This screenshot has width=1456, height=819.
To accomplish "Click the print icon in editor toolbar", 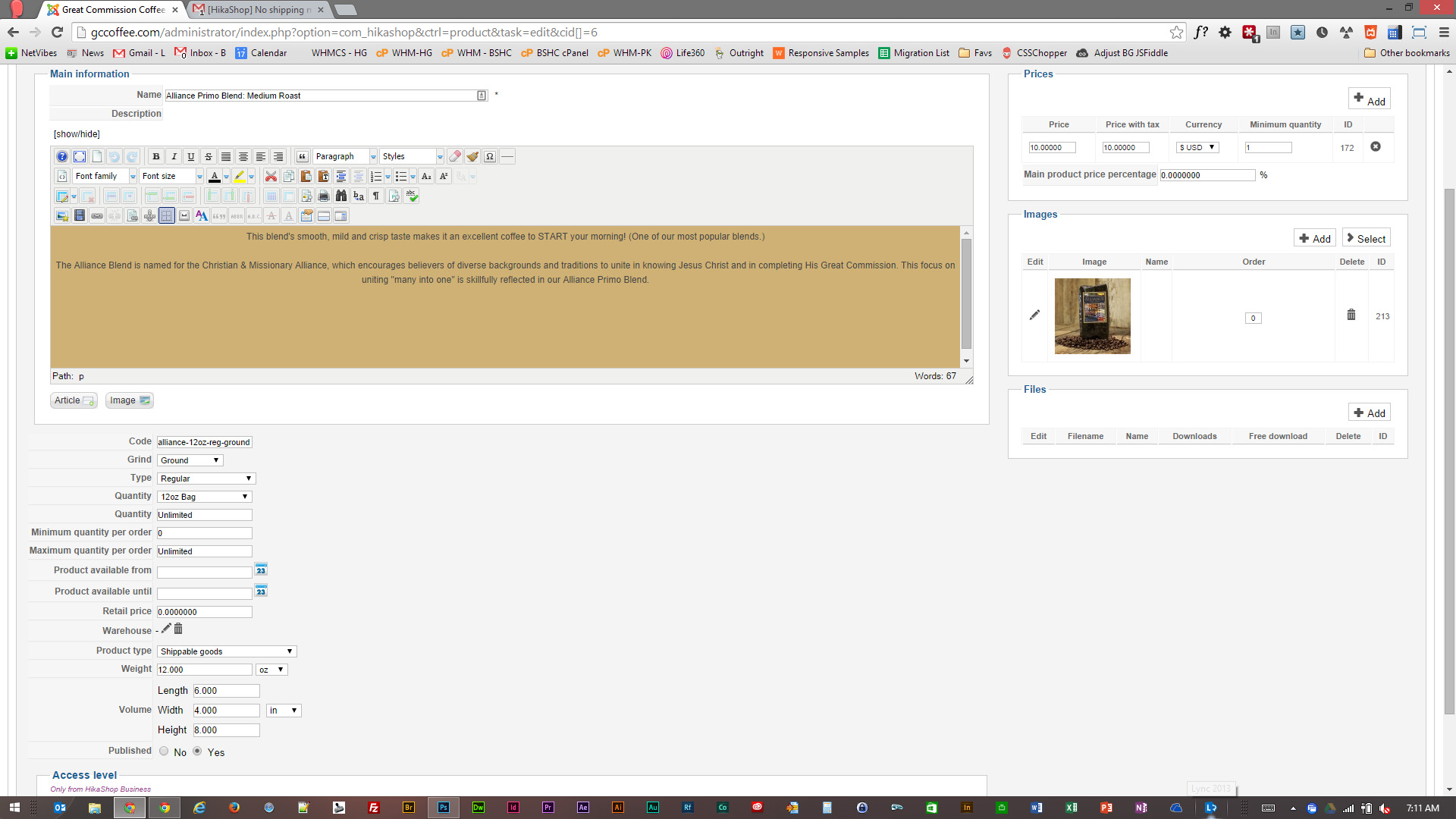I will pyautogui.click(x=324, y=196).
